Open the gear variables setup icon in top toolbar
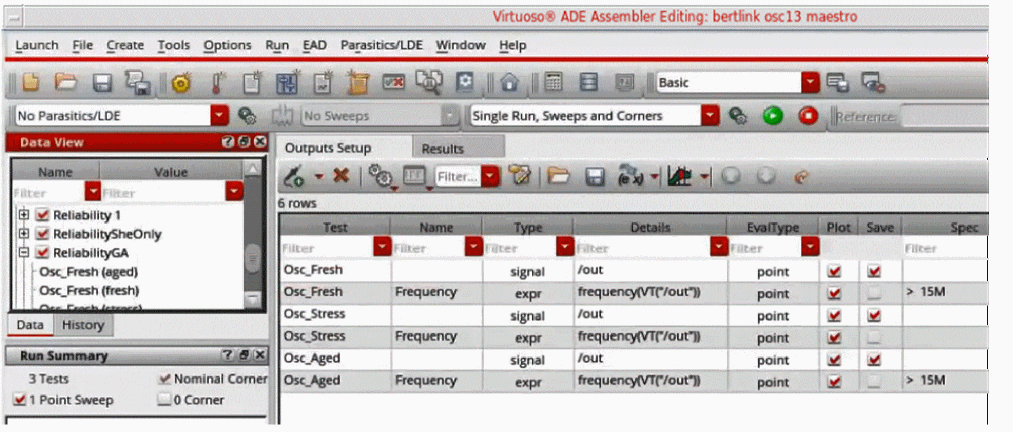Viewport: 1013px width, 432px height. [x=181, y=83]
